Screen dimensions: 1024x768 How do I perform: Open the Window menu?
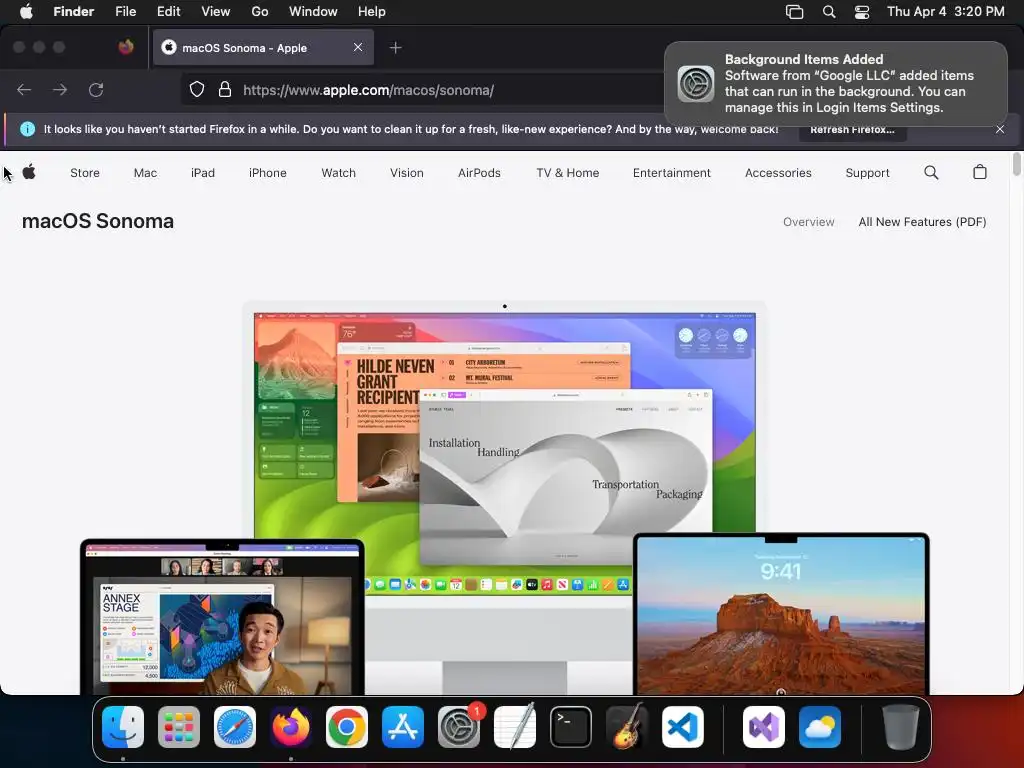pyautogui.click(x=313, y=12)
